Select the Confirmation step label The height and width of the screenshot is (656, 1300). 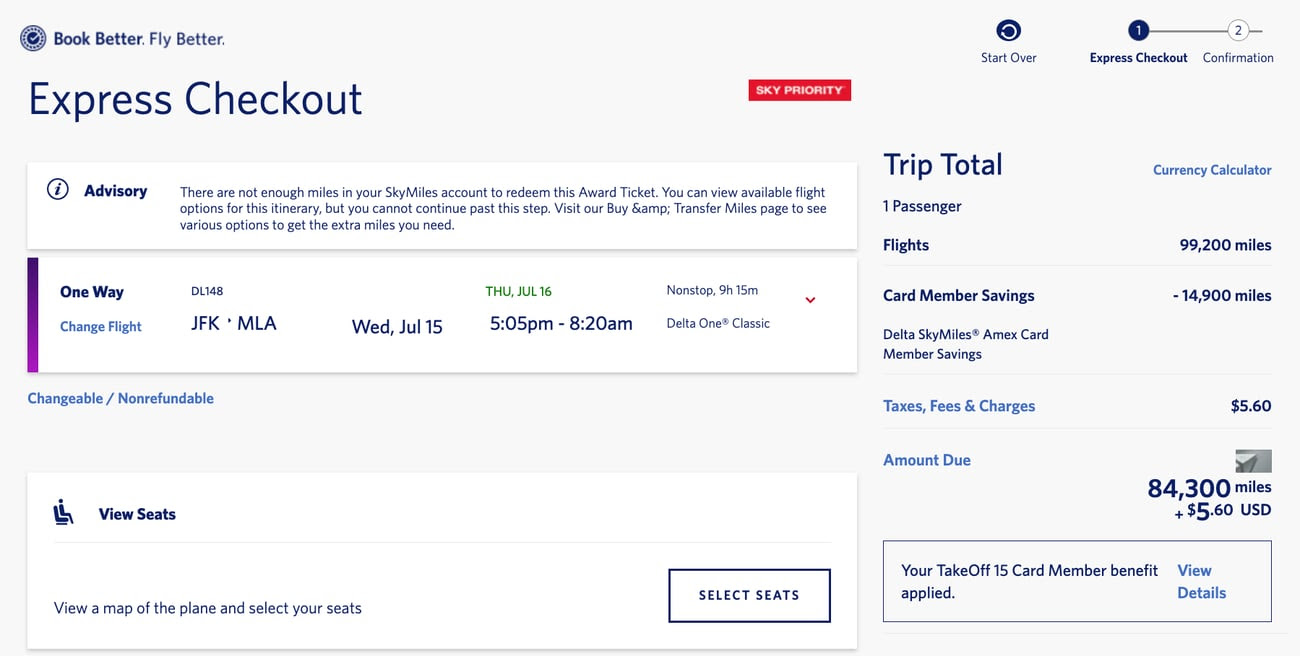pyautogui.click(x=1237, y=57)
